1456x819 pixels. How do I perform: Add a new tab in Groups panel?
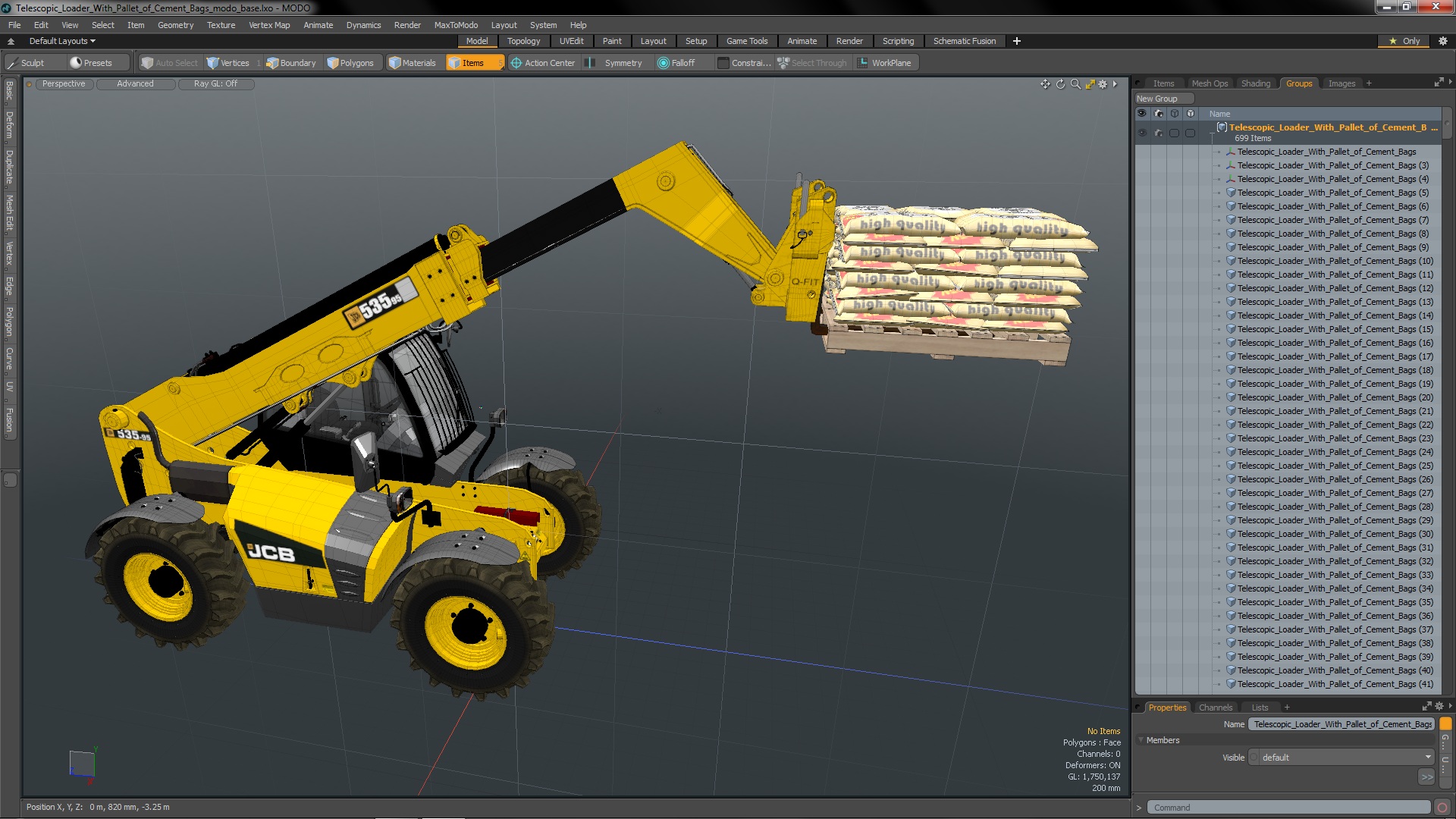point(1369,83)
